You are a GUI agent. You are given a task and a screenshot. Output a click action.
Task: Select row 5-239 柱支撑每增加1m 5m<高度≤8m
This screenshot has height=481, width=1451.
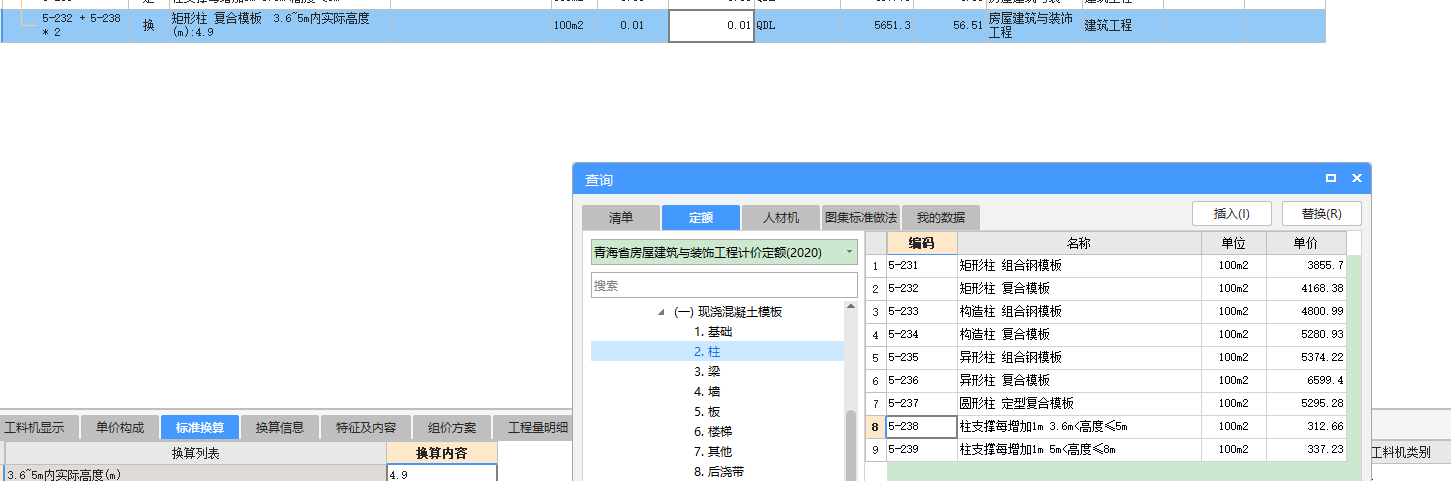pyautogui.click(x=1105, y=450)
